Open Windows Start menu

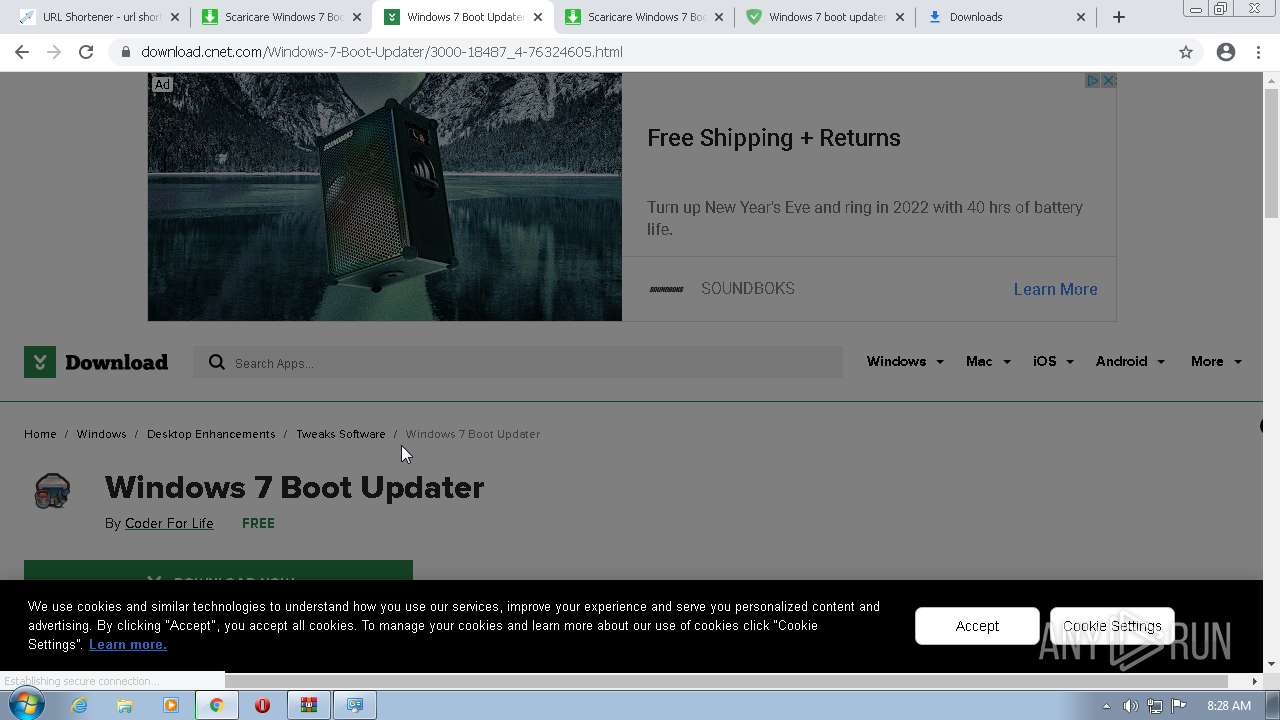tap(26, 705)
